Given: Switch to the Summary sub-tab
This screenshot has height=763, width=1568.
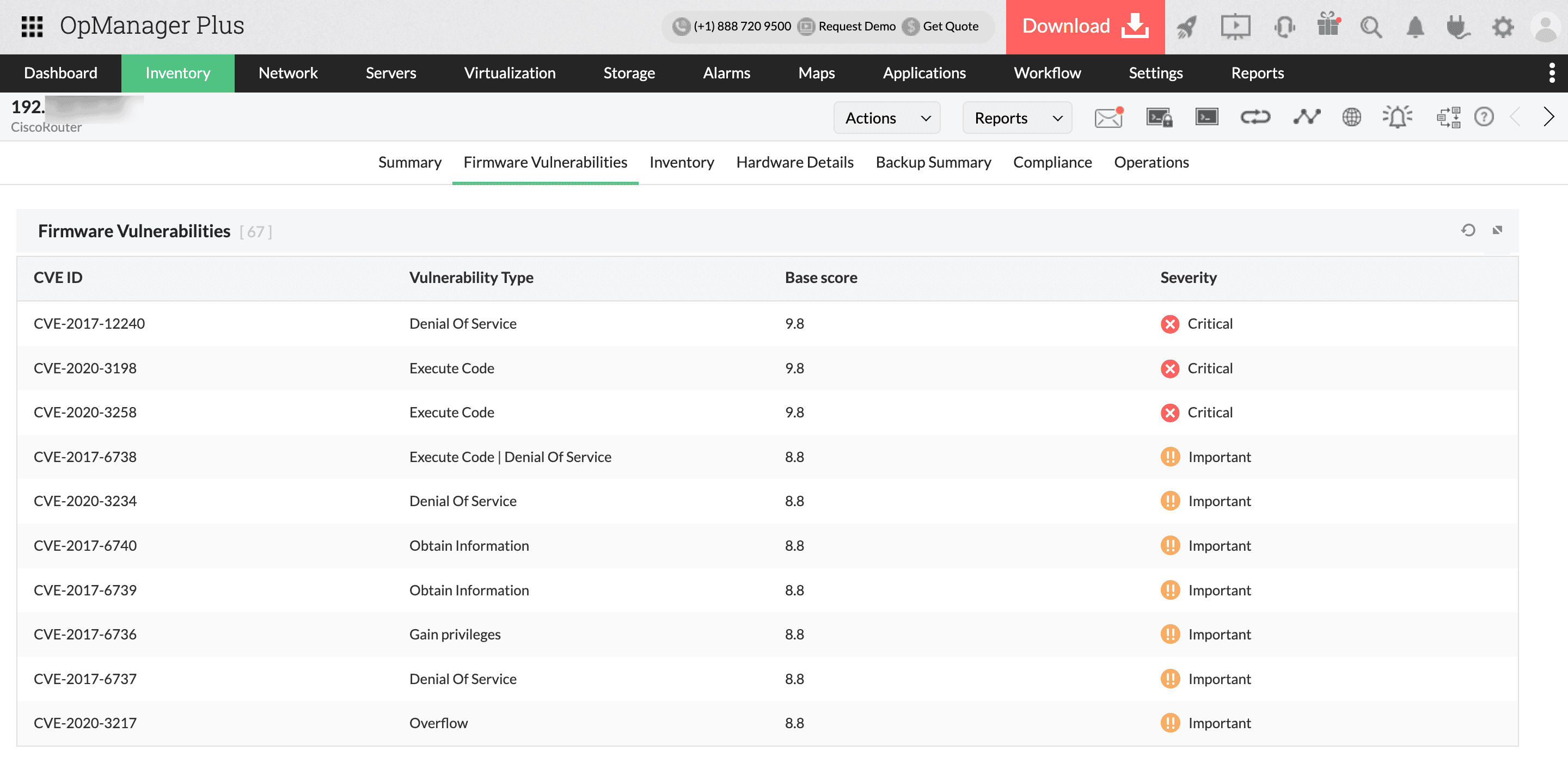Looking at the screenshot, I should pyautogui.click(x=409, y=163).
